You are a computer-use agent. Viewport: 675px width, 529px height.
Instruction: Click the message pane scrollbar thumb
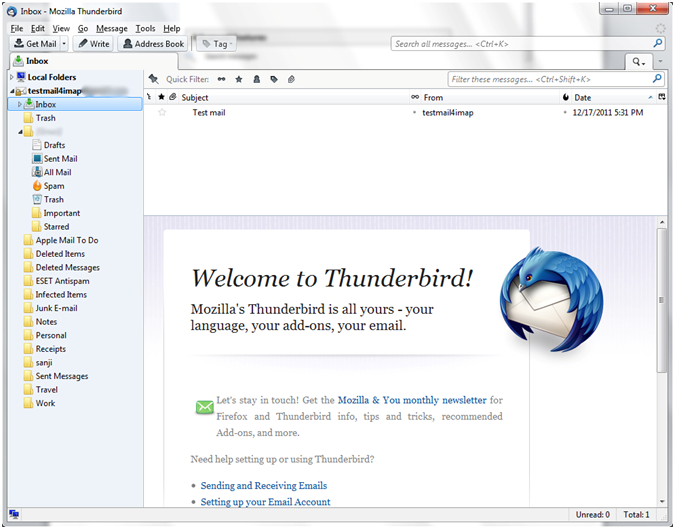662,300
